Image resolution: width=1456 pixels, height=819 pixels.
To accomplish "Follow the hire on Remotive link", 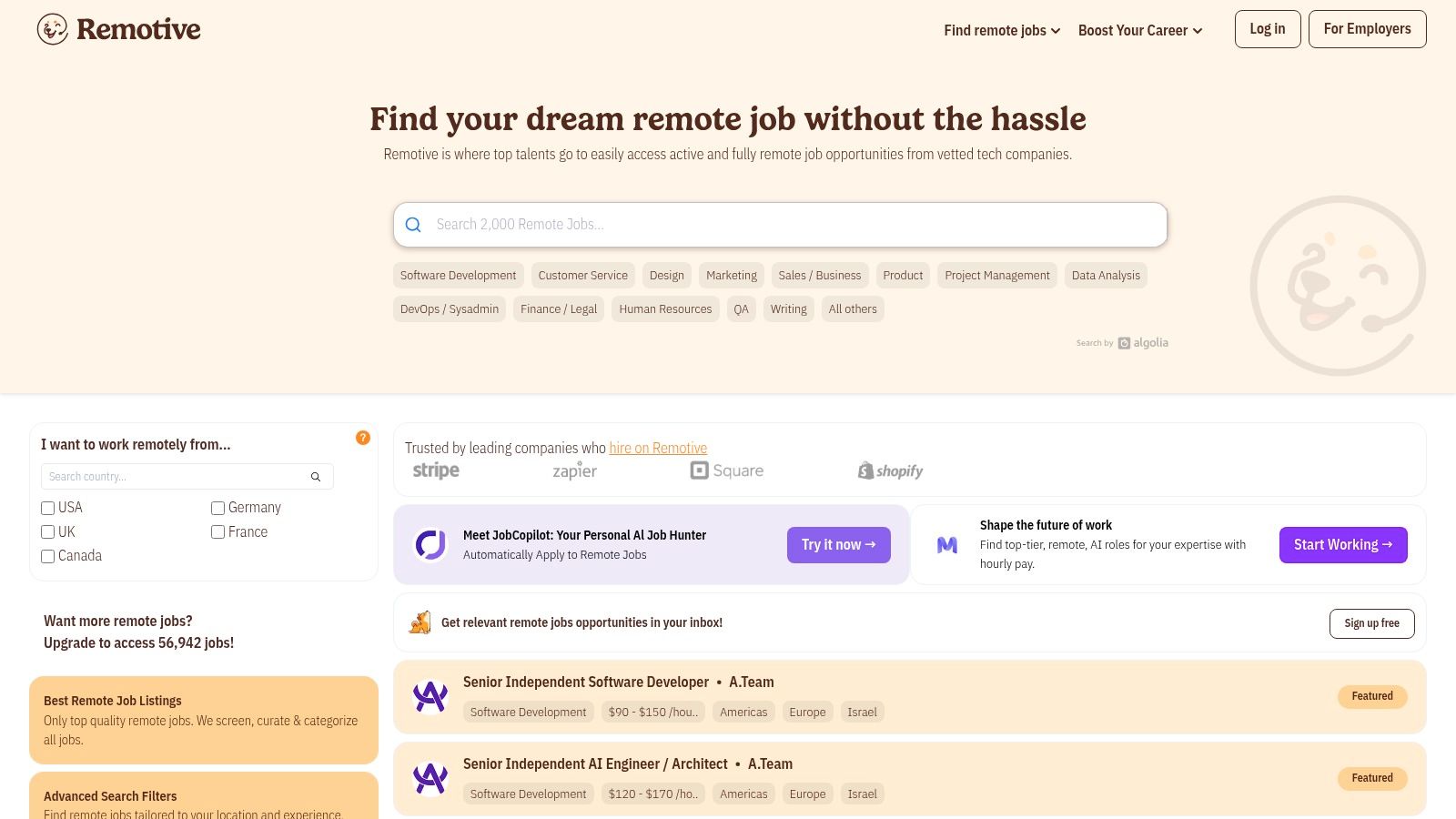I will pyautogui.click(x=658, y=448).
